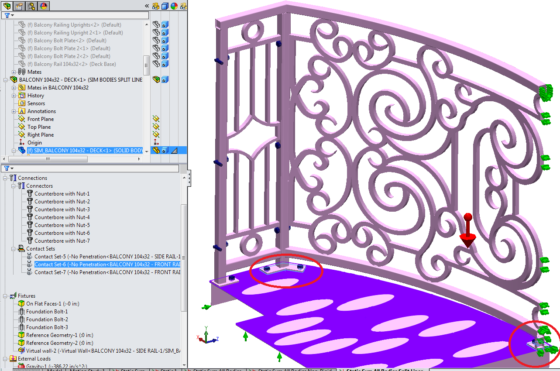Change display mode of Balcony Bolt Plate<2>
The height and width of the screenshot is (371, 560).
[x=165, y=40]
